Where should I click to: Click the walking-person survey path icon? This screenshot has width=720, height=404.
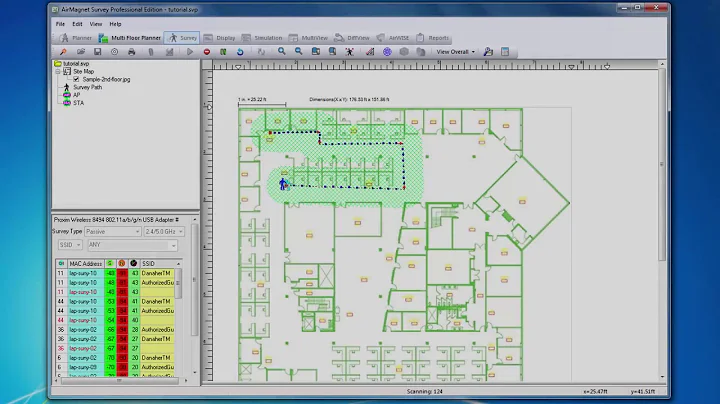(349, 52)
